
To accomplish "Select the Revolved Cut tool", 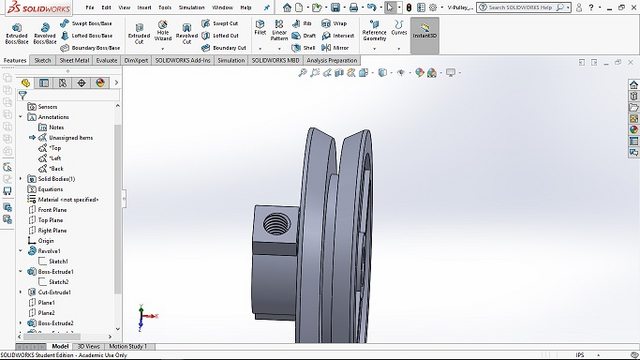I will pyautogui.click(x=187, y=33).
